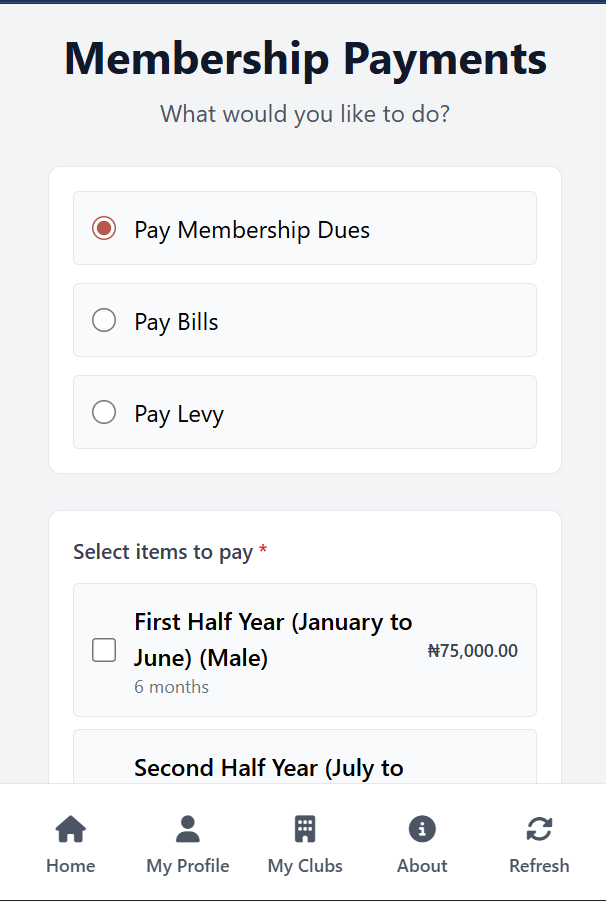Tap the Refresh circular arrows icon

click(539, 829)
